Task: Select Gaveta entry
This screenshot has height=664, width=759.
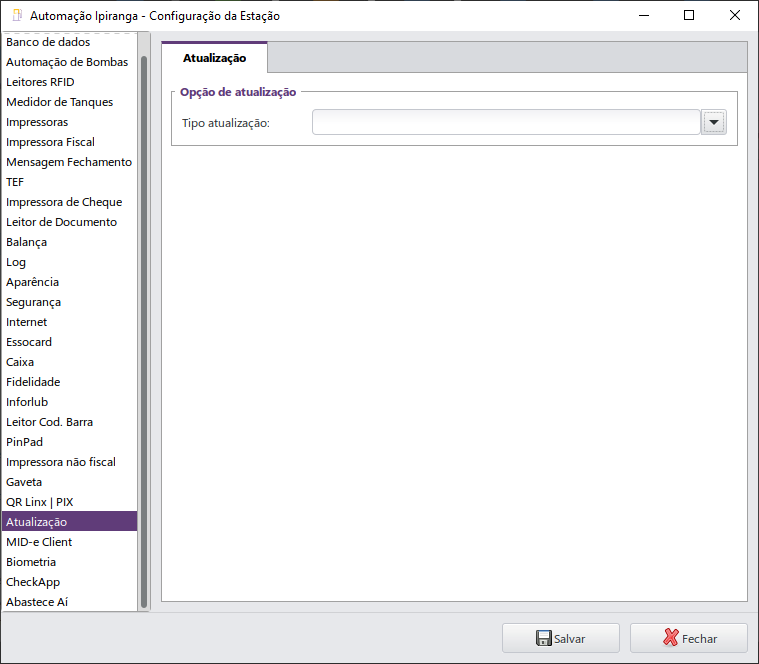Action: pos(70,482)
